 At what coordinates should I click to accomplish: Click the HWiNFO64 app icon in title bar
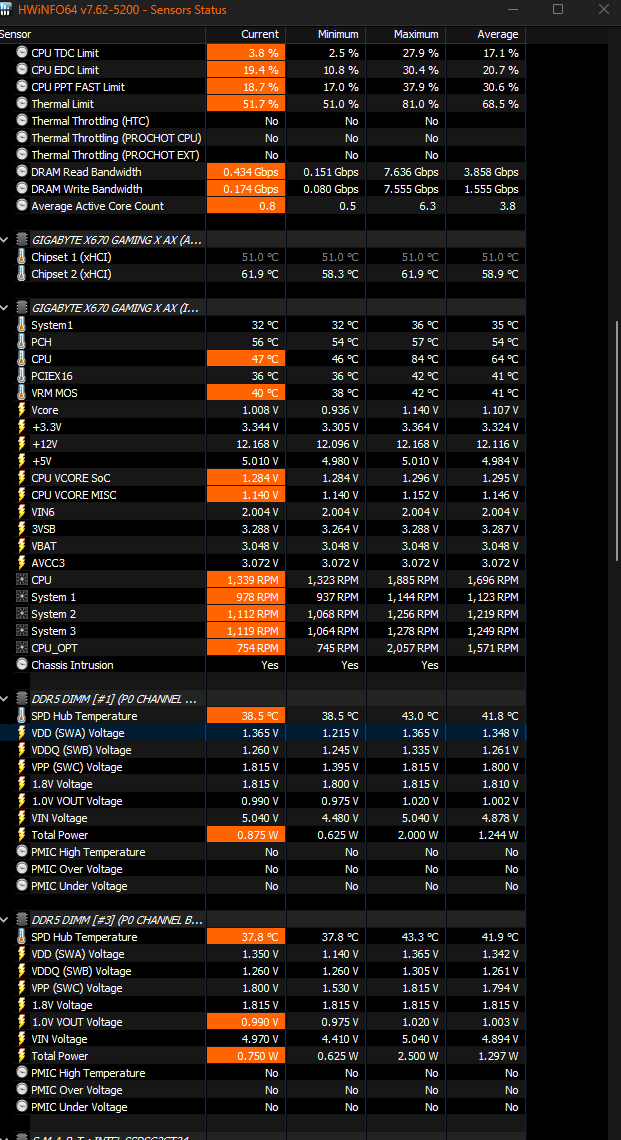6,9
